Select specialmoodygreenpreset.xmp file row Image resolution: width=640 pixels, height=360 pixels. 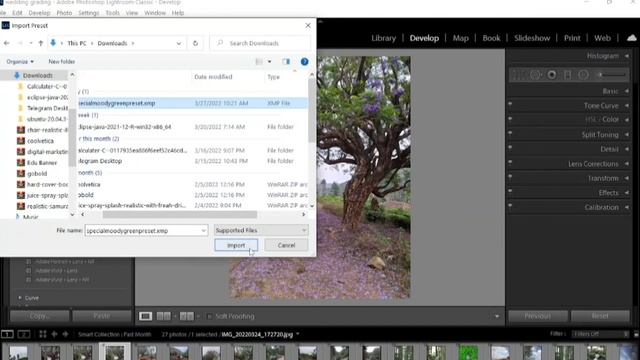pos(192,103)
